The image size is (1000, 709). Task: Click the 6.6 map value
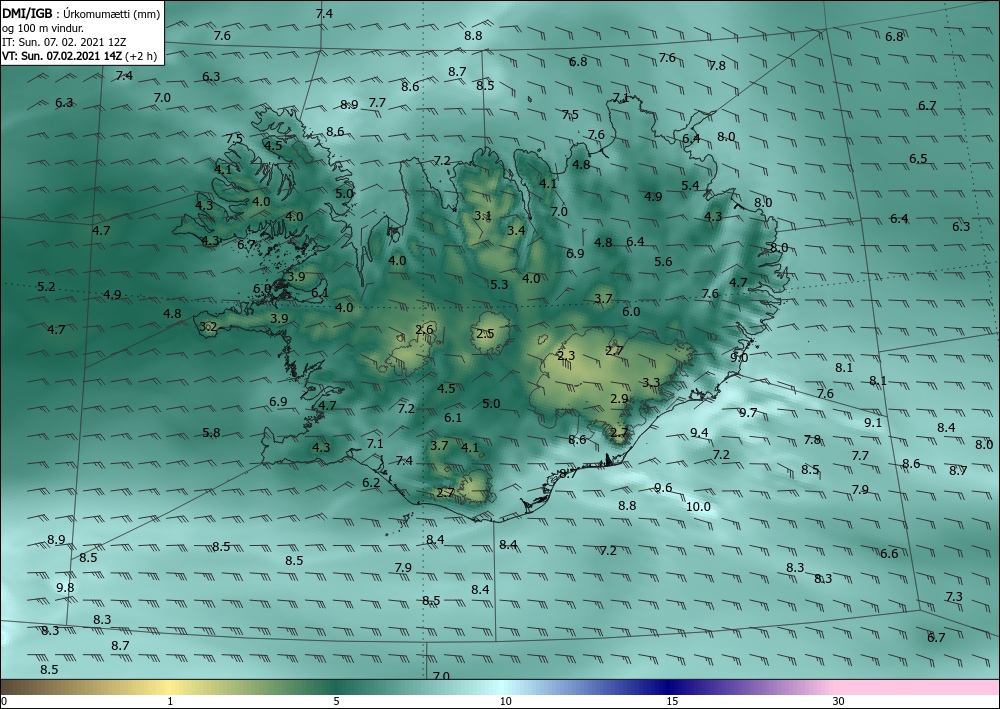tap(889, 553)
